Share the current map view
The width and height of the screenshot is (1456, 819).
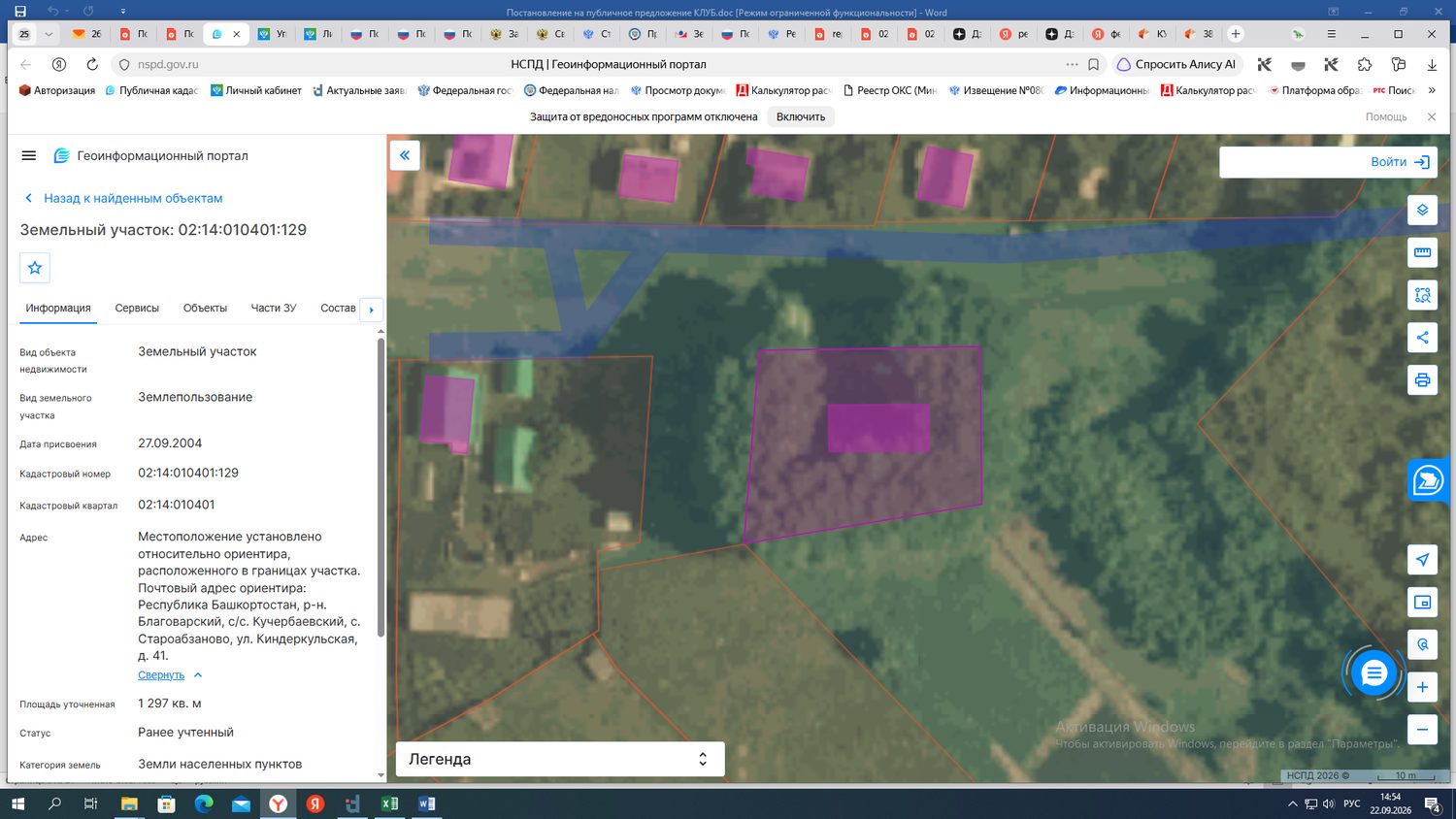point(1422,338)
